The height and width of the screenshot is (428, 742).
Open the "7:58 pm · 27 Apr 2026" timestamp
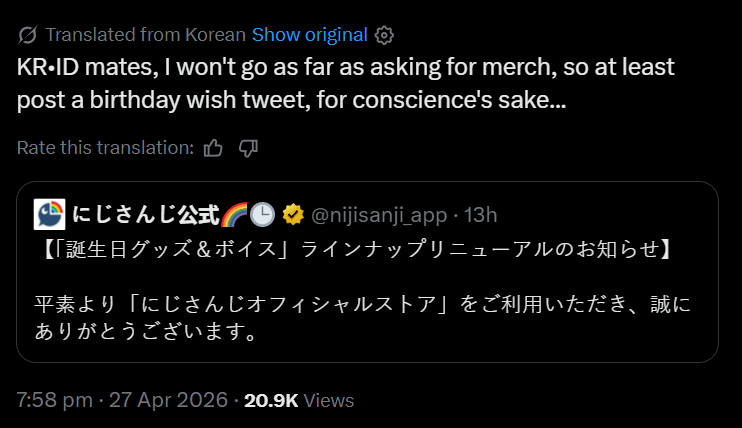point(122,400)
